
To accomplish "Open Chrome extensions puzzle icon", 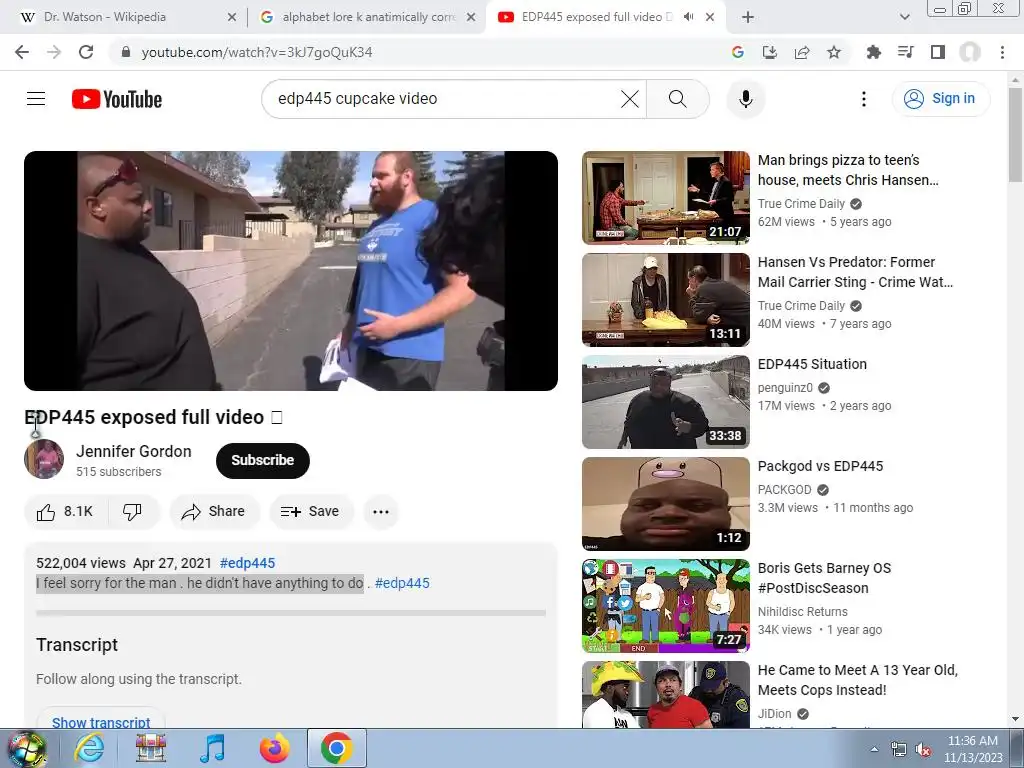I will point(873,52).
